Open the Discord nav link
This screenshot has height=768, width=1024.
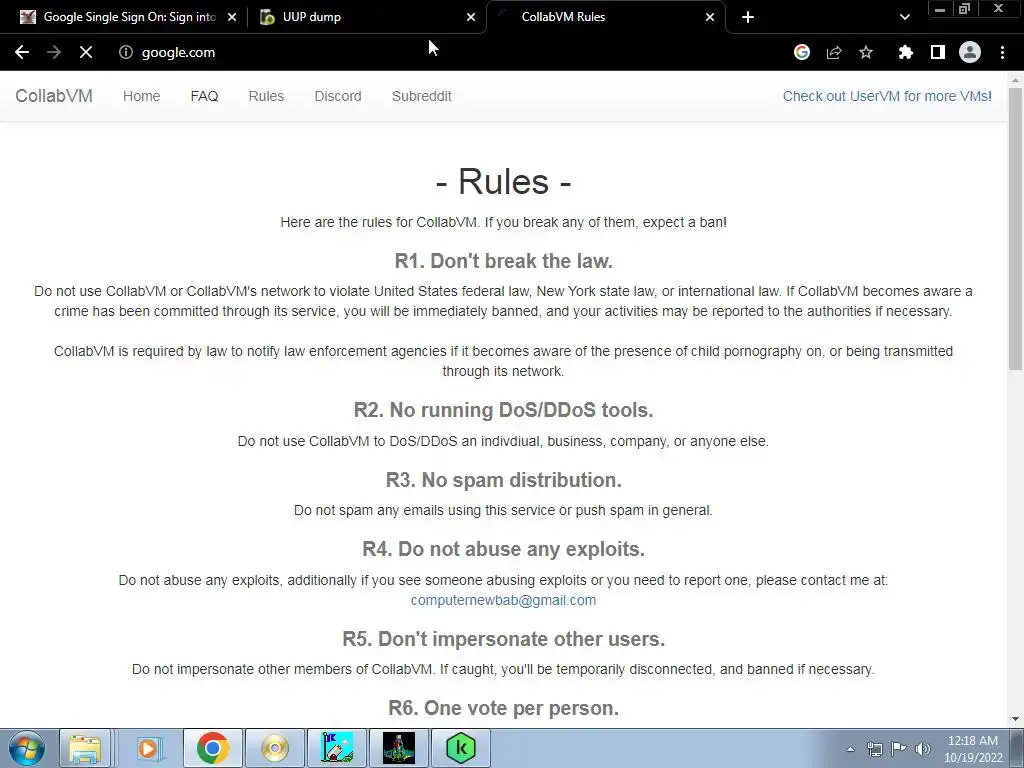click(x=338, y=96)
